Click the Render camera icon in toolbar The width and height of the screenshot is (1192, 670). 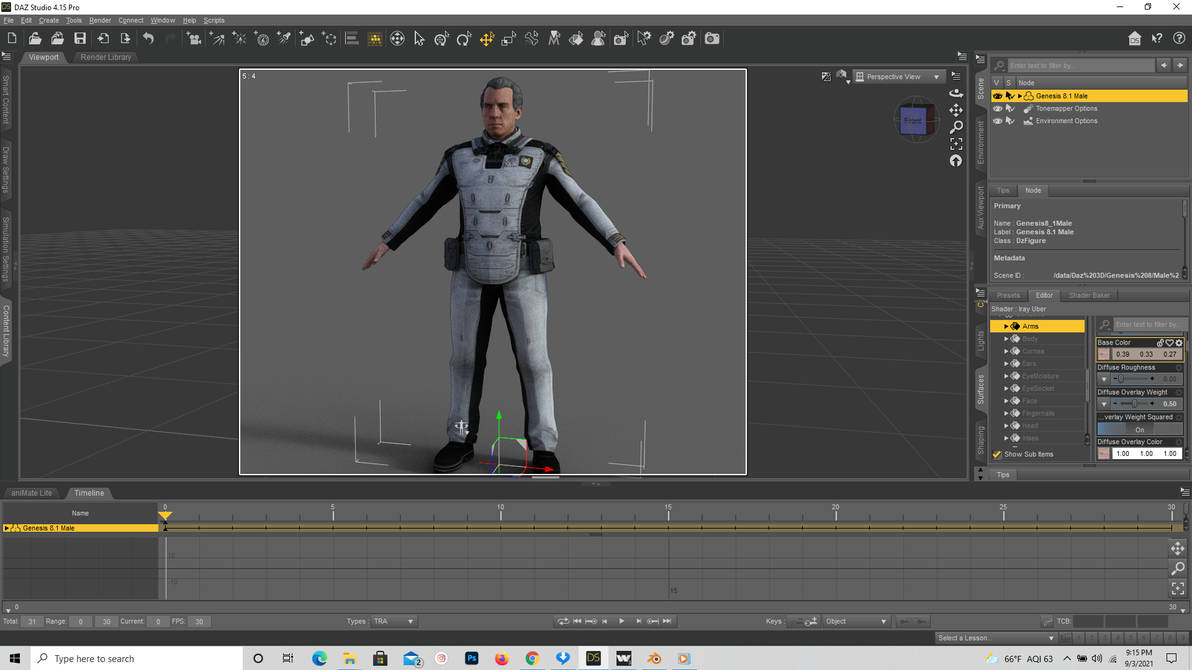click(x=712, y=39)
